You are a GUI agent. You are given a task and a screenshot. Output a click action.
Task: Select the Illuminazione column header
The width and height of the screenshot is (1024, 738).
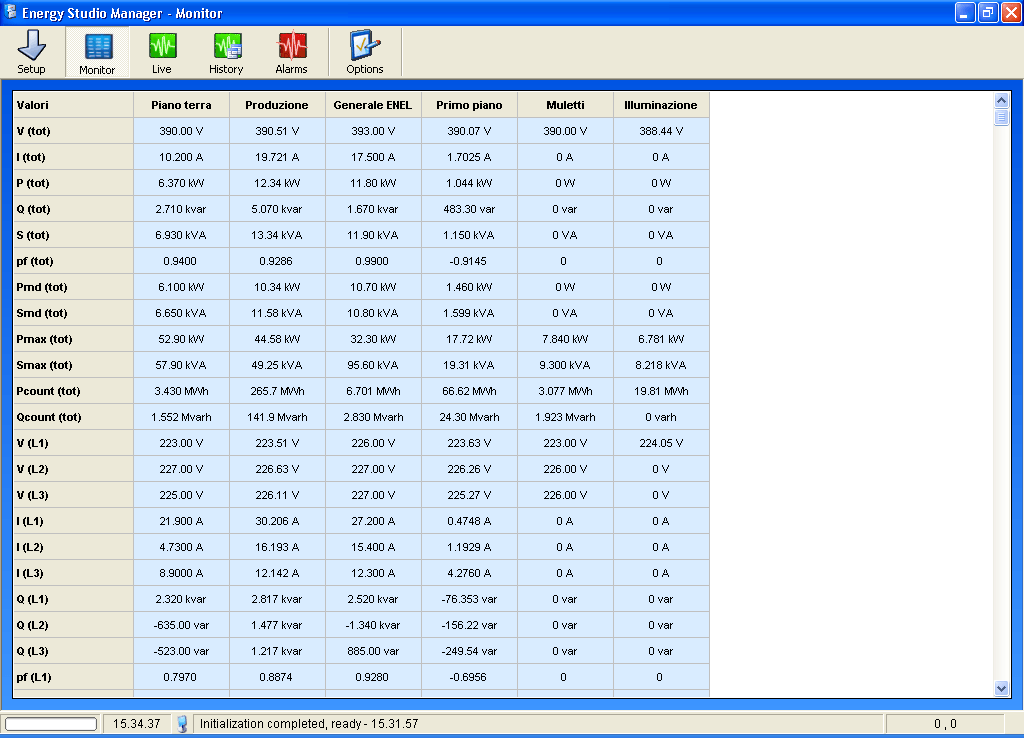pyautogui.click(x=661, y=105)
